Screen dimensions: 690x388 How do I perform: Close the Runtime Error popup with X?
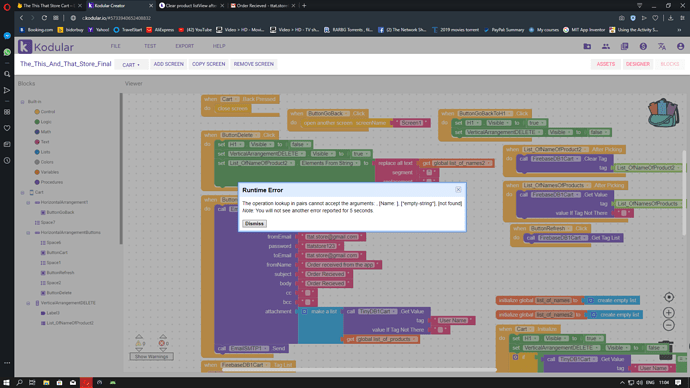[x=458, y=190]
